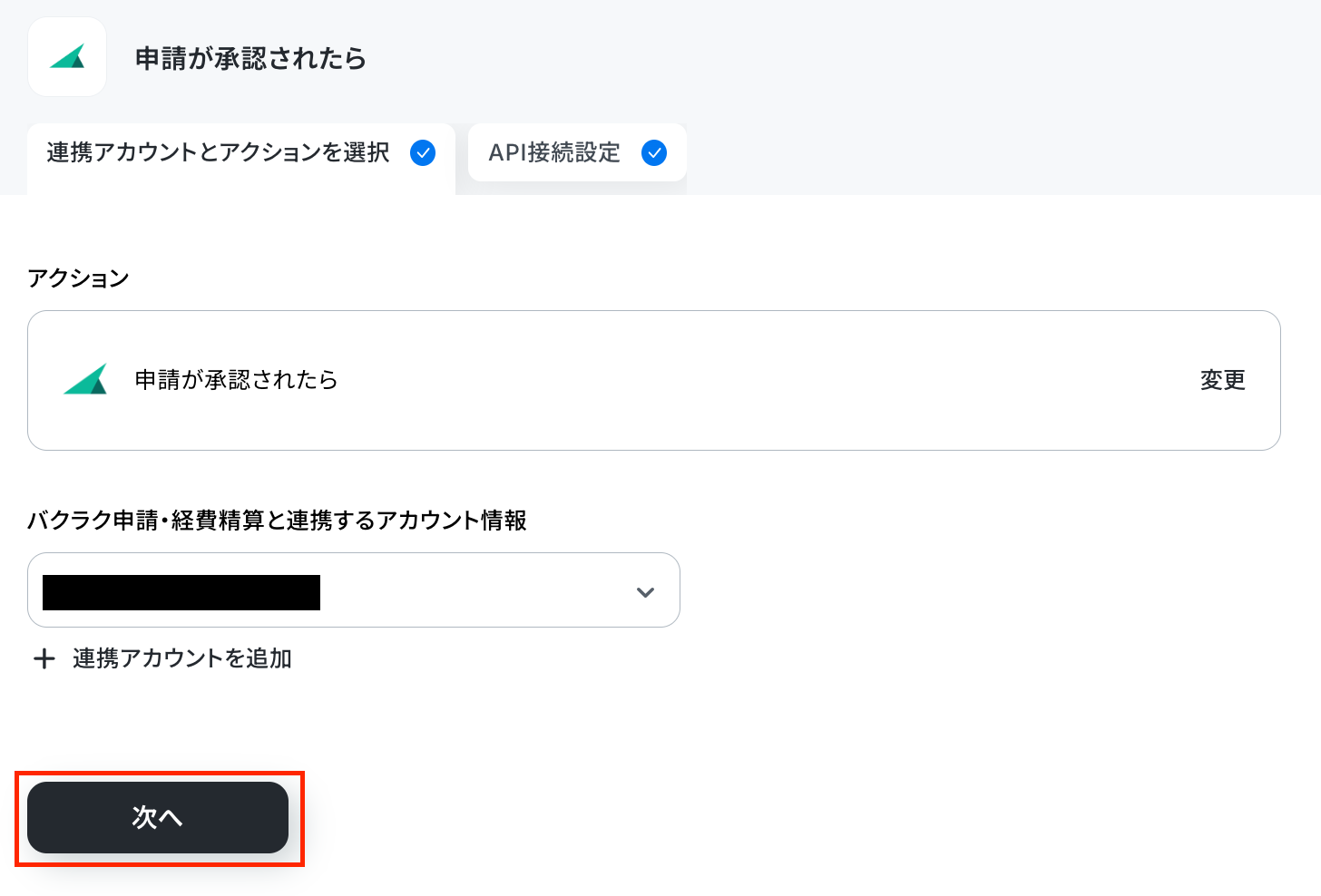1321x896 pixels.
Task: Click the Bakuraku logo in the header
Action: point(67,56)
